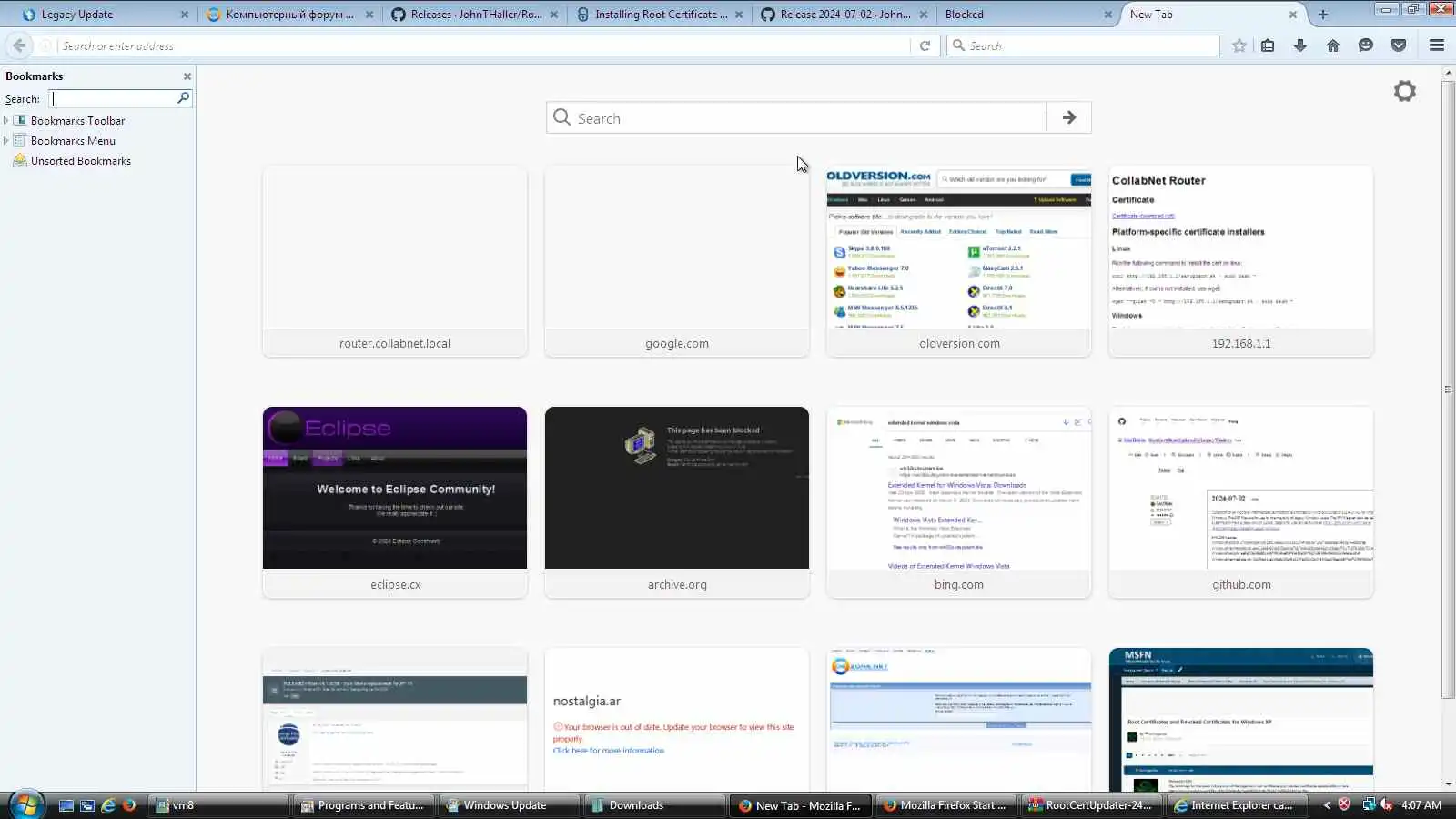This screenshot has height=819, width=1456.
Task: Close the Blocked tab
Action: [x=1107, y=15]
